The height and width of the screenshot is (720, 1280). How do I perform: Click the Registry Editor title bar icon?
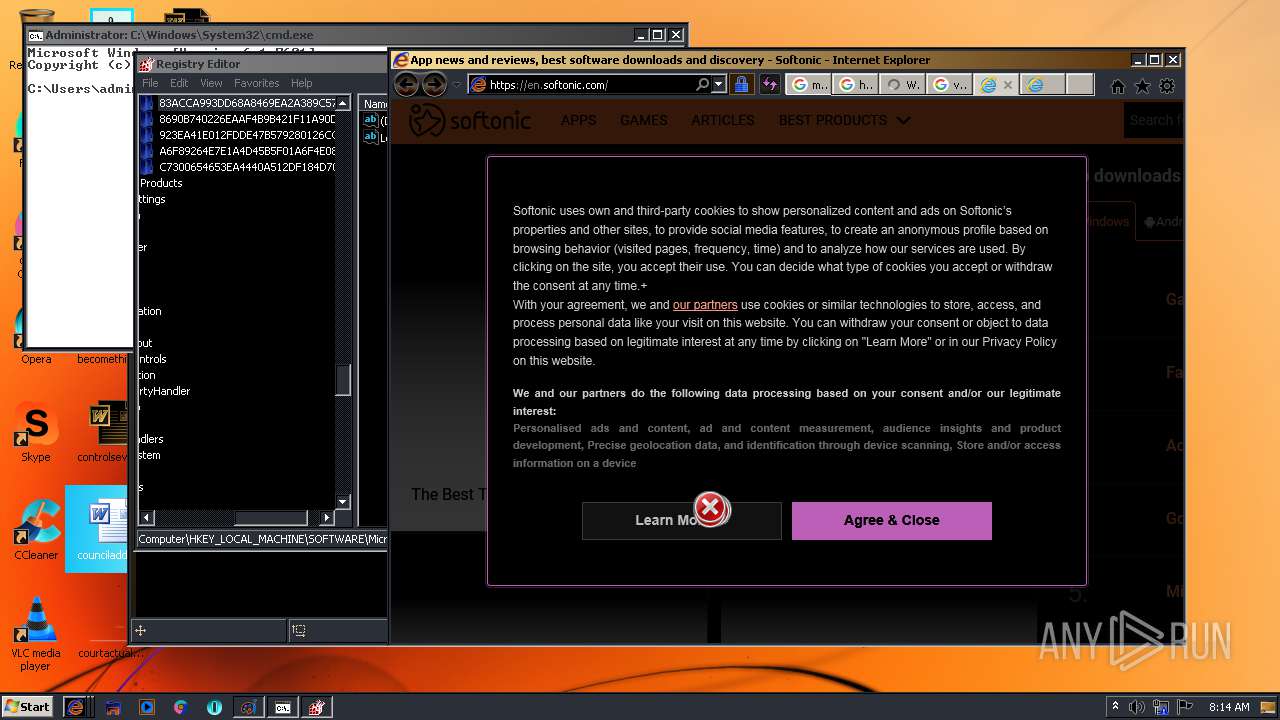146,64
